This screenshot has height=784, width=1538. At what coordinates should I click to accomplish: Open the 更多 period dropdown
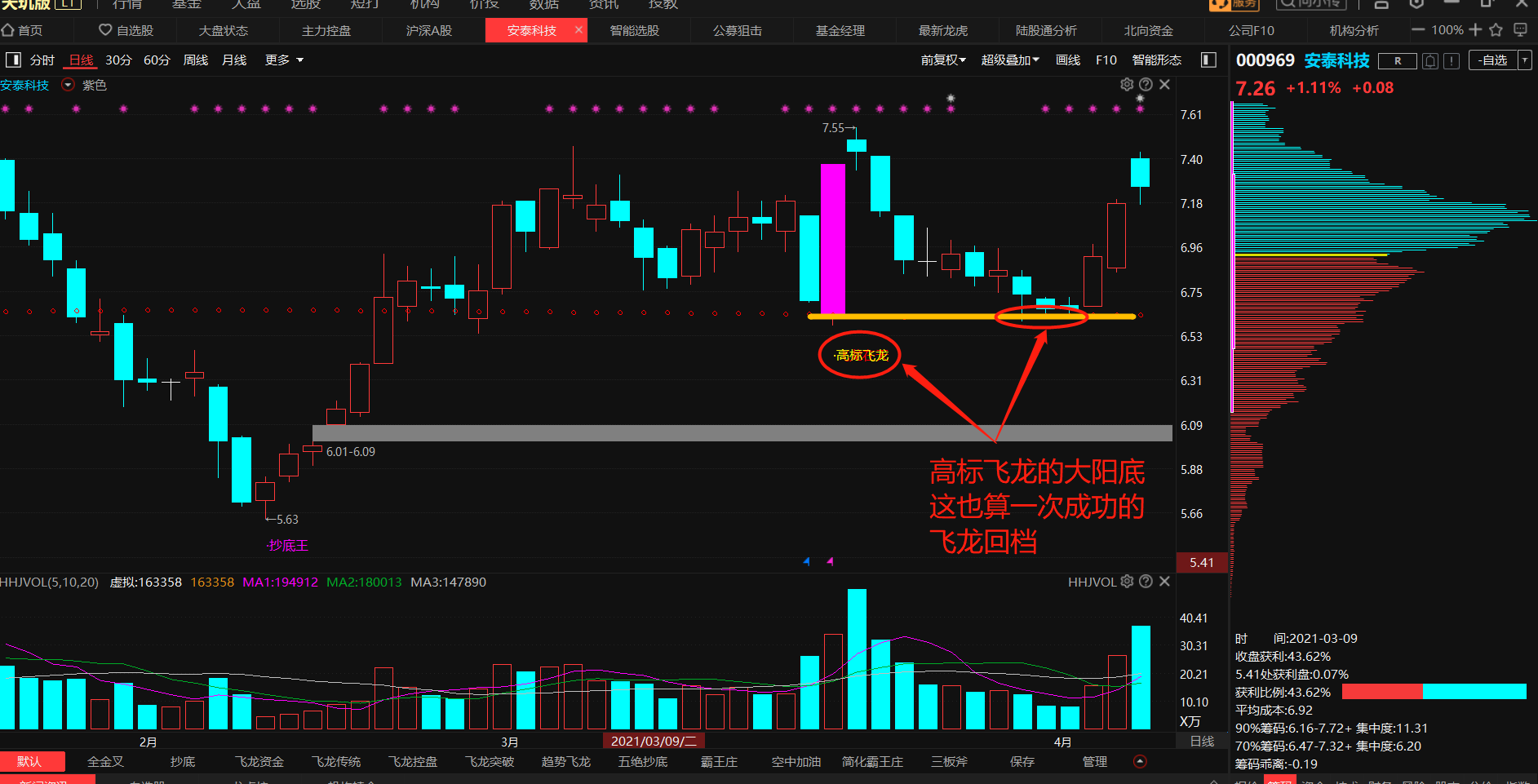tap(284, 60)
